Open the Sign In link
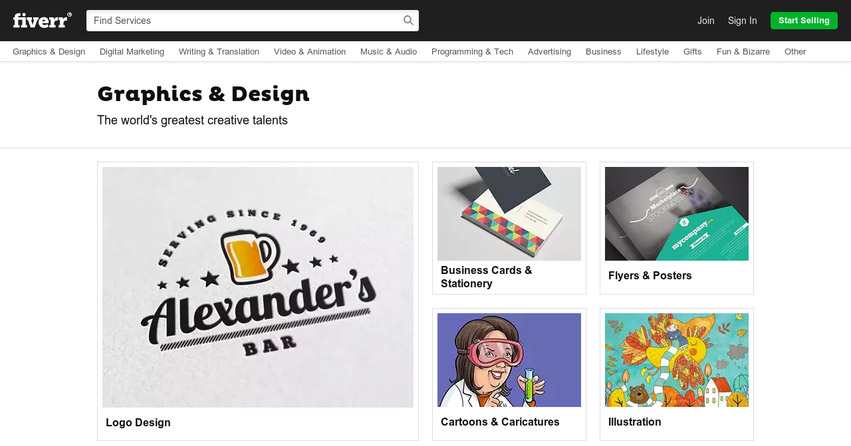 click(742, 21)
